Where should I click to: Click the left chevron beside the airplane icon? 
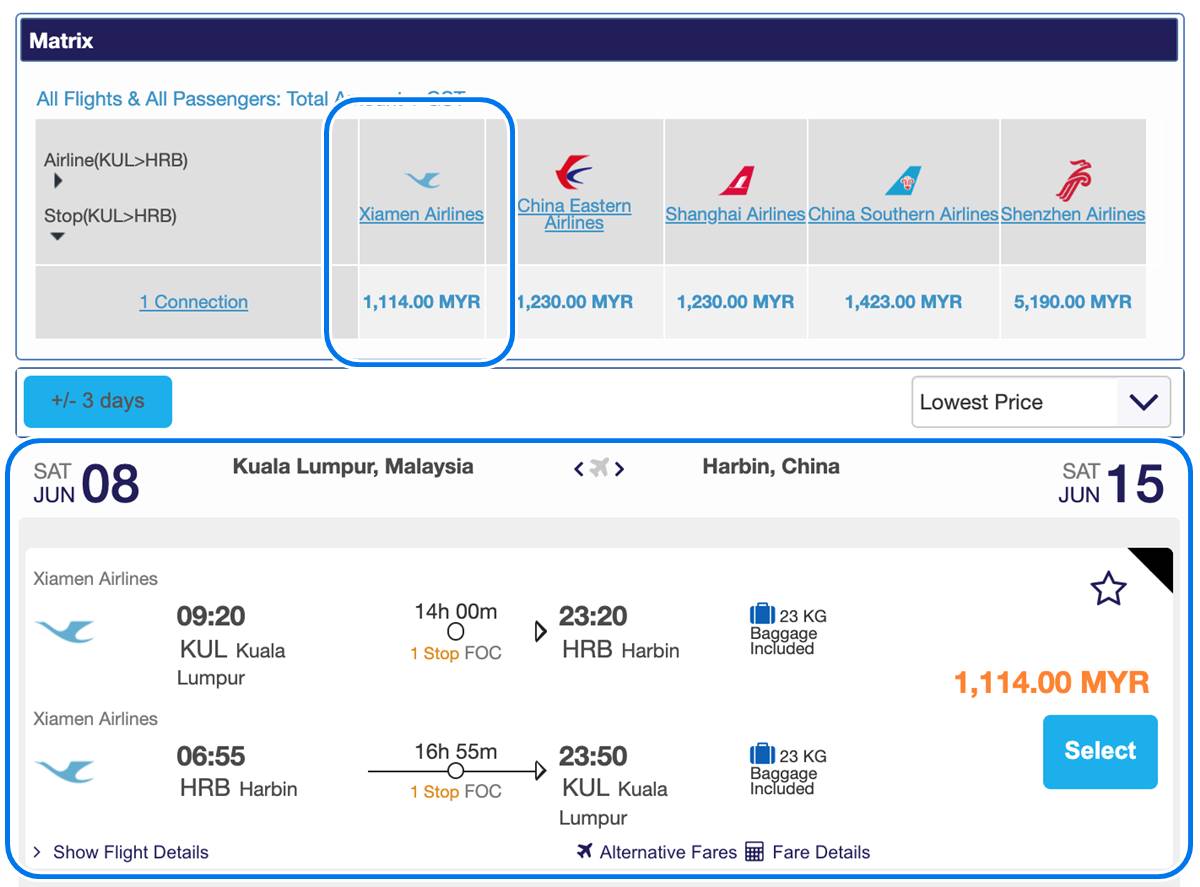(578, 468)
